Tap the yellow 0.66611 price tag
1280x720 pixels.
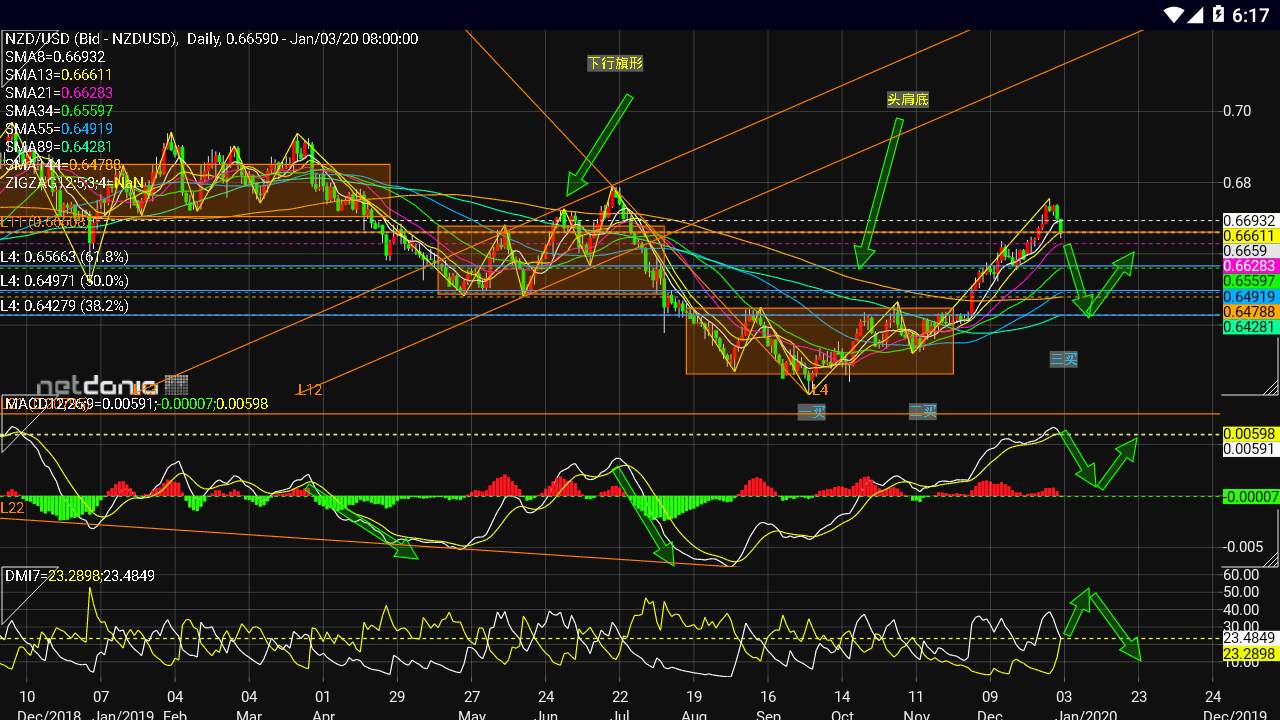(x=1251, y=236)
